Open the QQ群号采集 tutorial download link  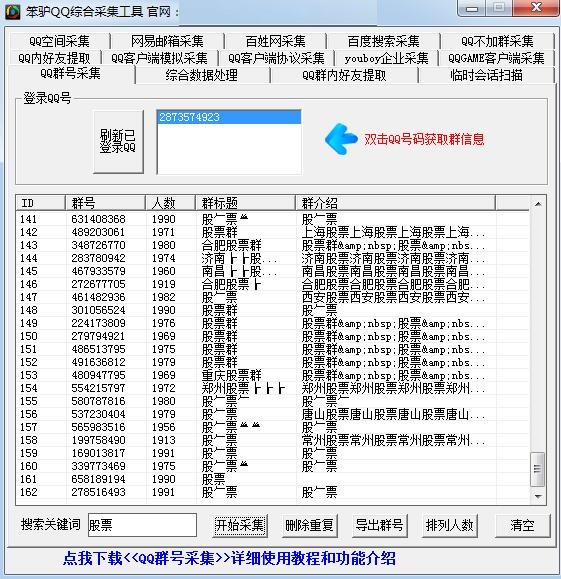[x=229, y=558]
